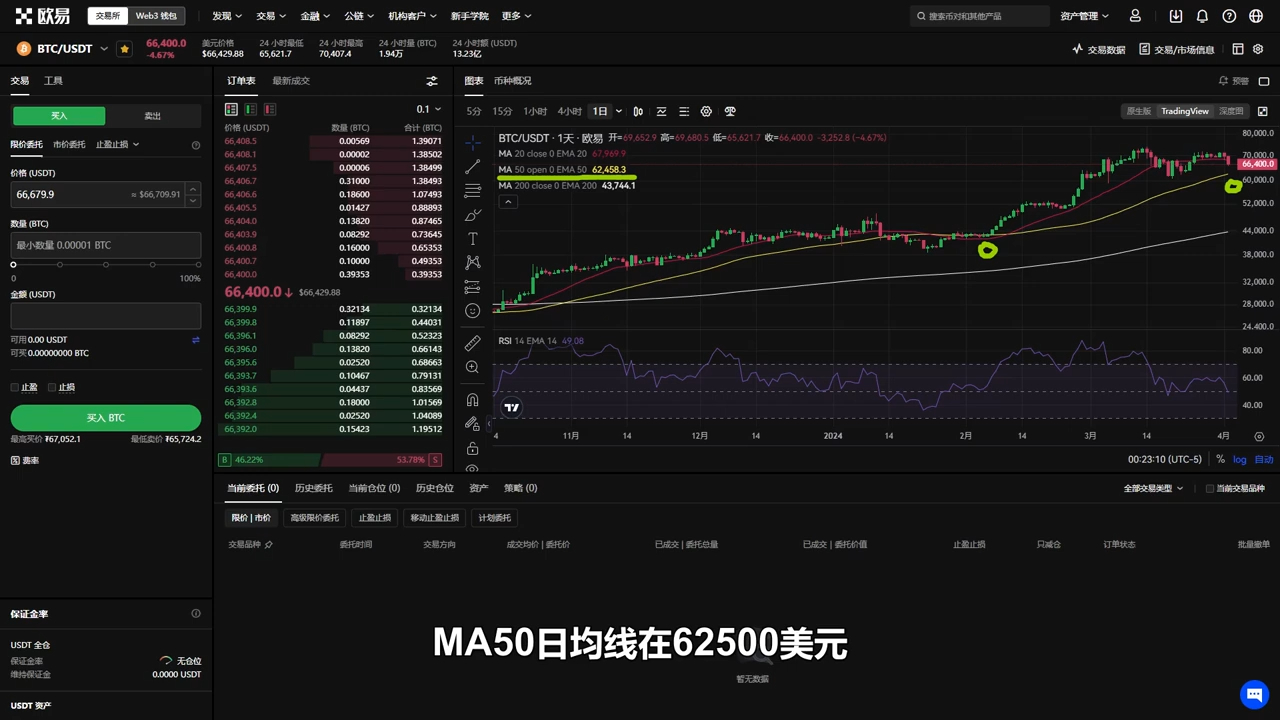Open chart settings gear icon
The width and height of the screenshot is (1280, 720).
[706, 111]
